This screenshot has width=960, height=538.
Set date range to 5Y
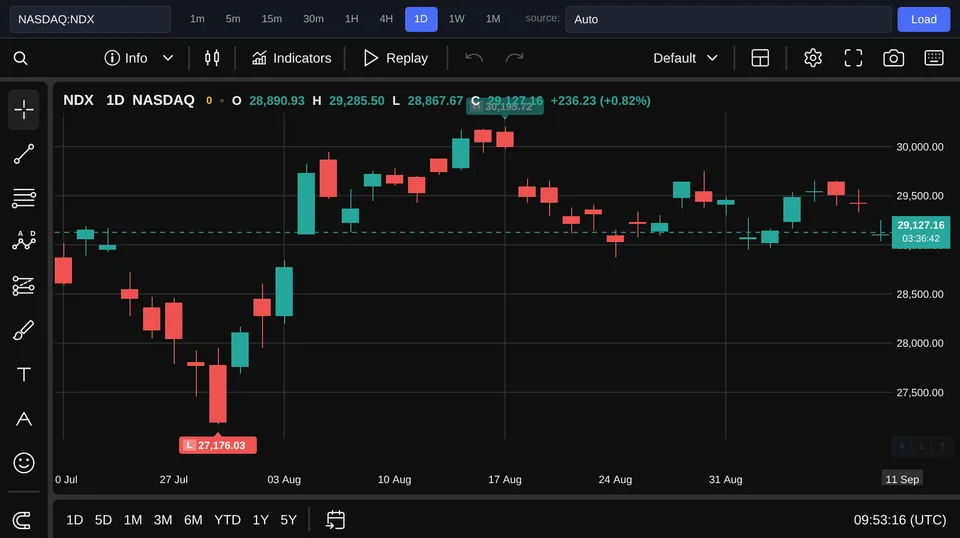coord(288,520)
